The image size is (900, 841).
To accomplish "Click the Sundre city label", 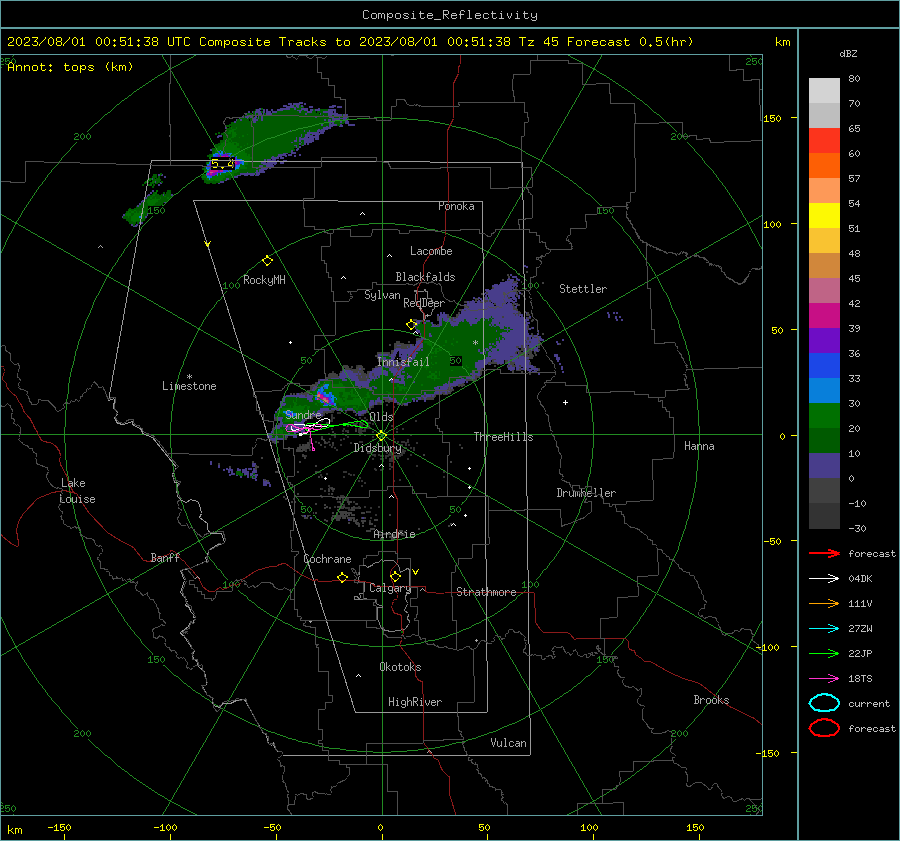I will pos(303,414).
